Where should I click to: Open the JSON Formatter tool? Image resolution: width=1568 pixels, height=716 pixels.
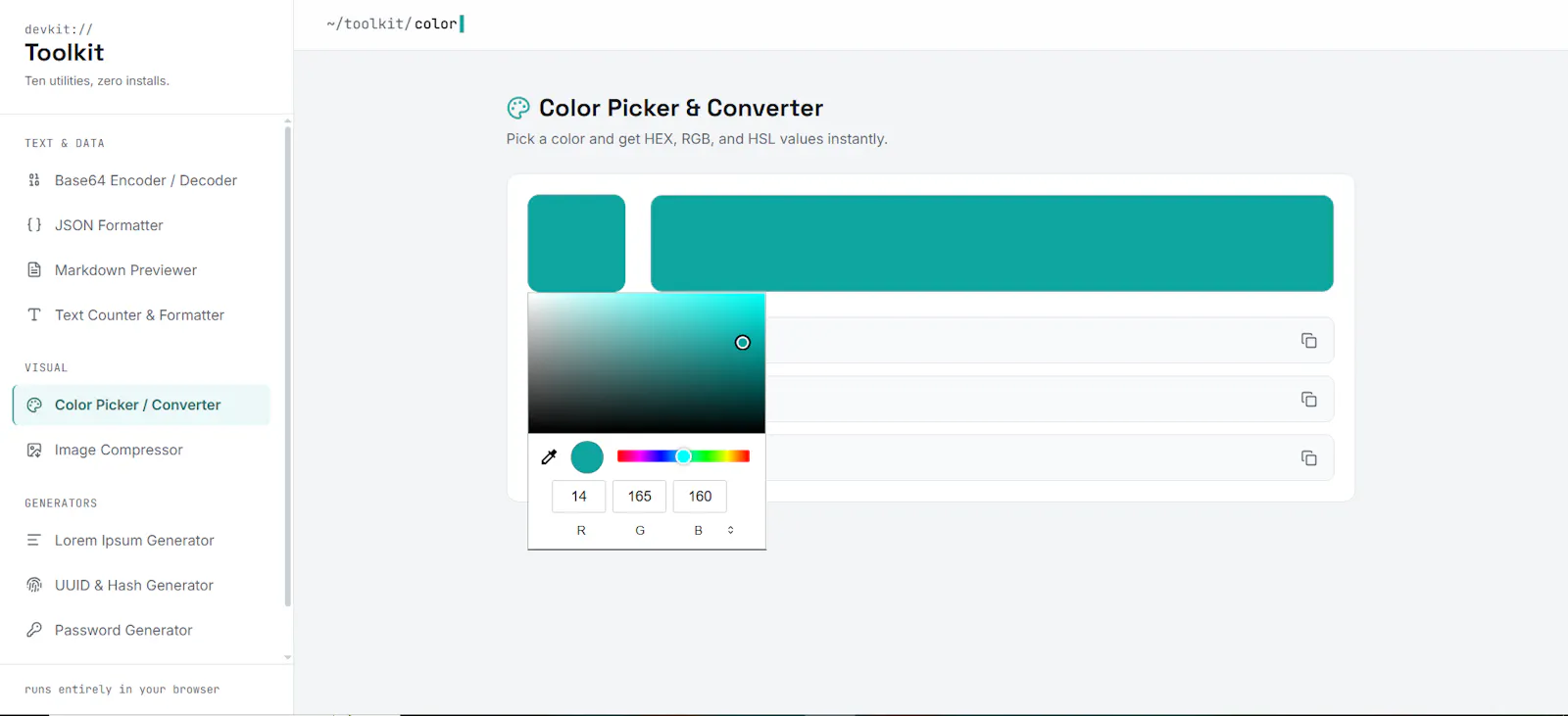click(141, 225)
